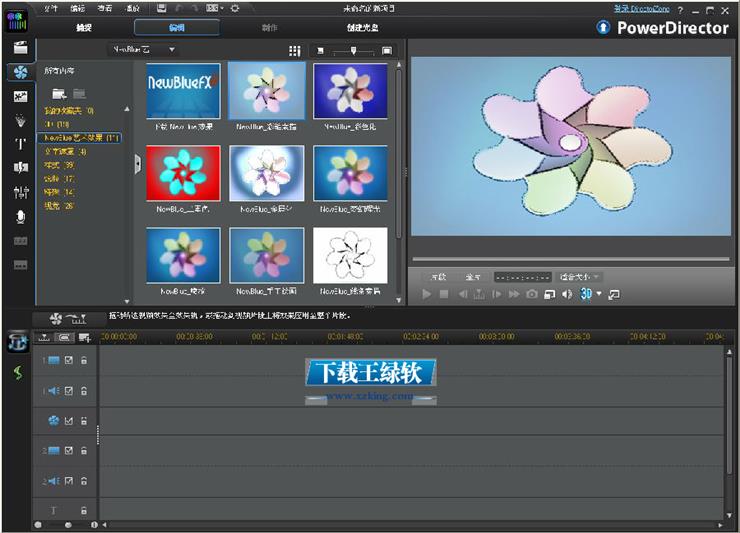Take a snapshot with the camera icon

(532, 294)
